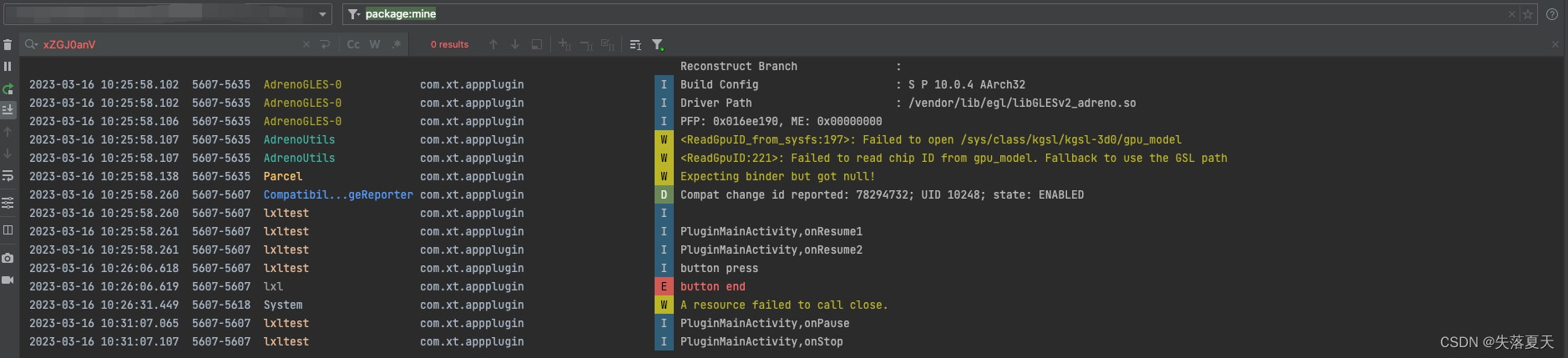
Task: Open filter history funnel dropdown
Action: (354, 14)
